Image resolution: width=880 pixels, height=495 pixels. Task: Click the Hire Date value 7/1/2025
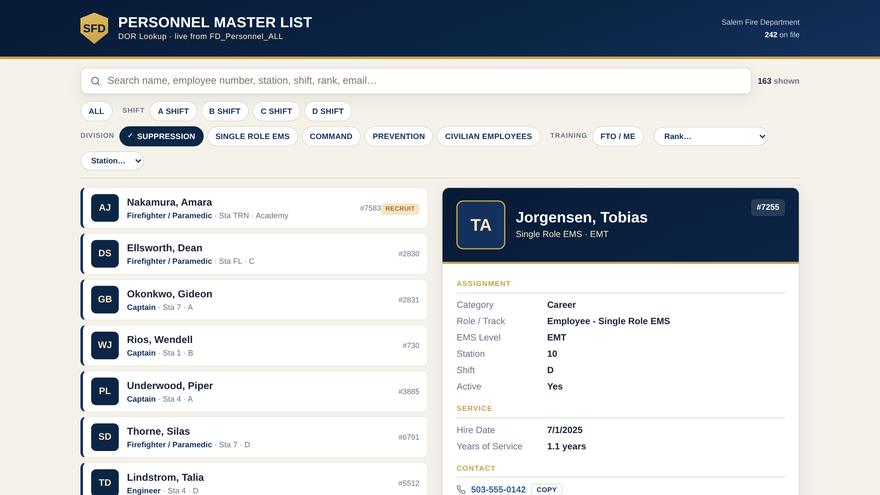(x=565, y=430)
